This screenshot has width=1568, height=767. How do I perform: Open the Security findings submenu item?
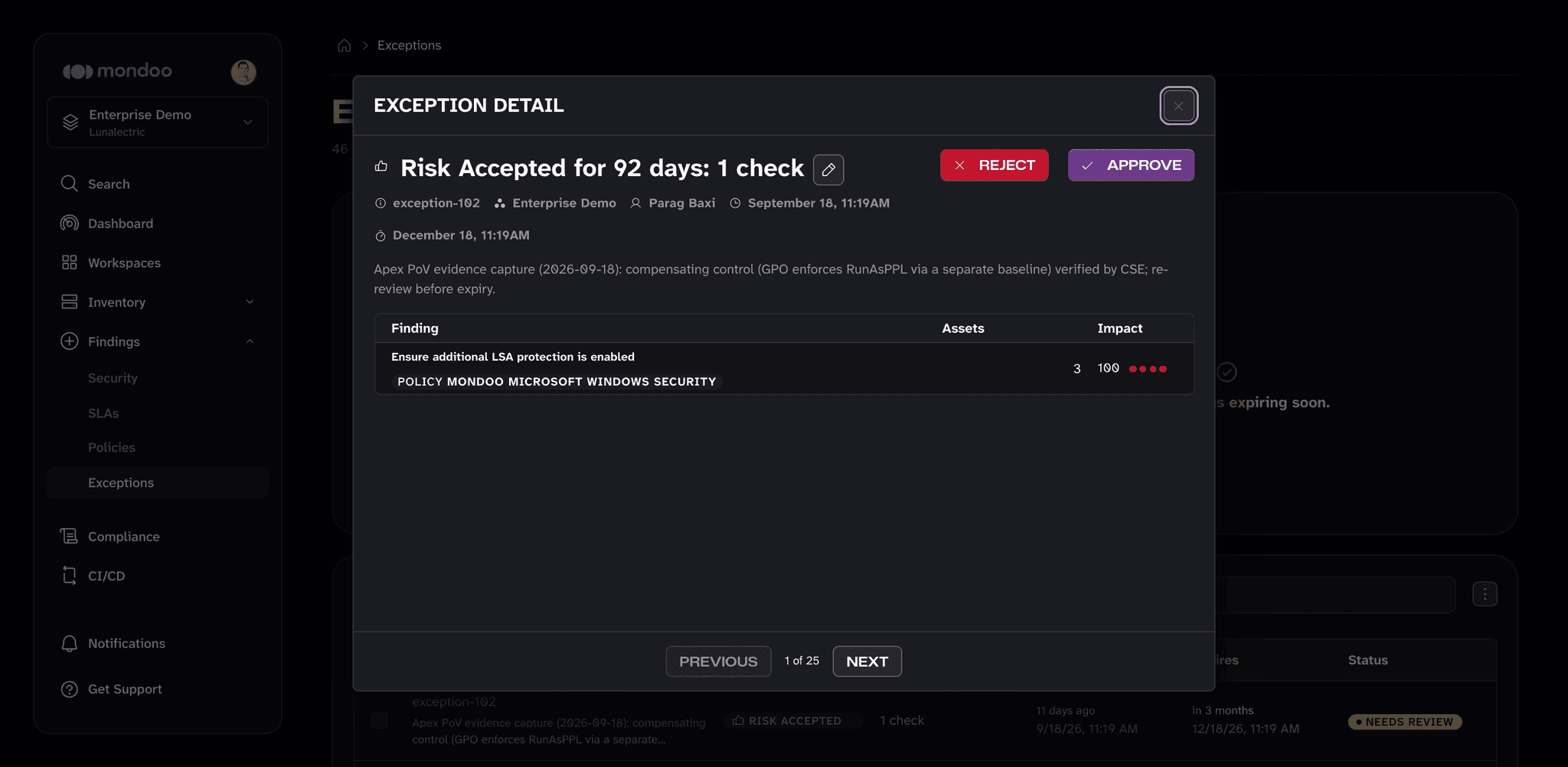[x=113, y=378]
